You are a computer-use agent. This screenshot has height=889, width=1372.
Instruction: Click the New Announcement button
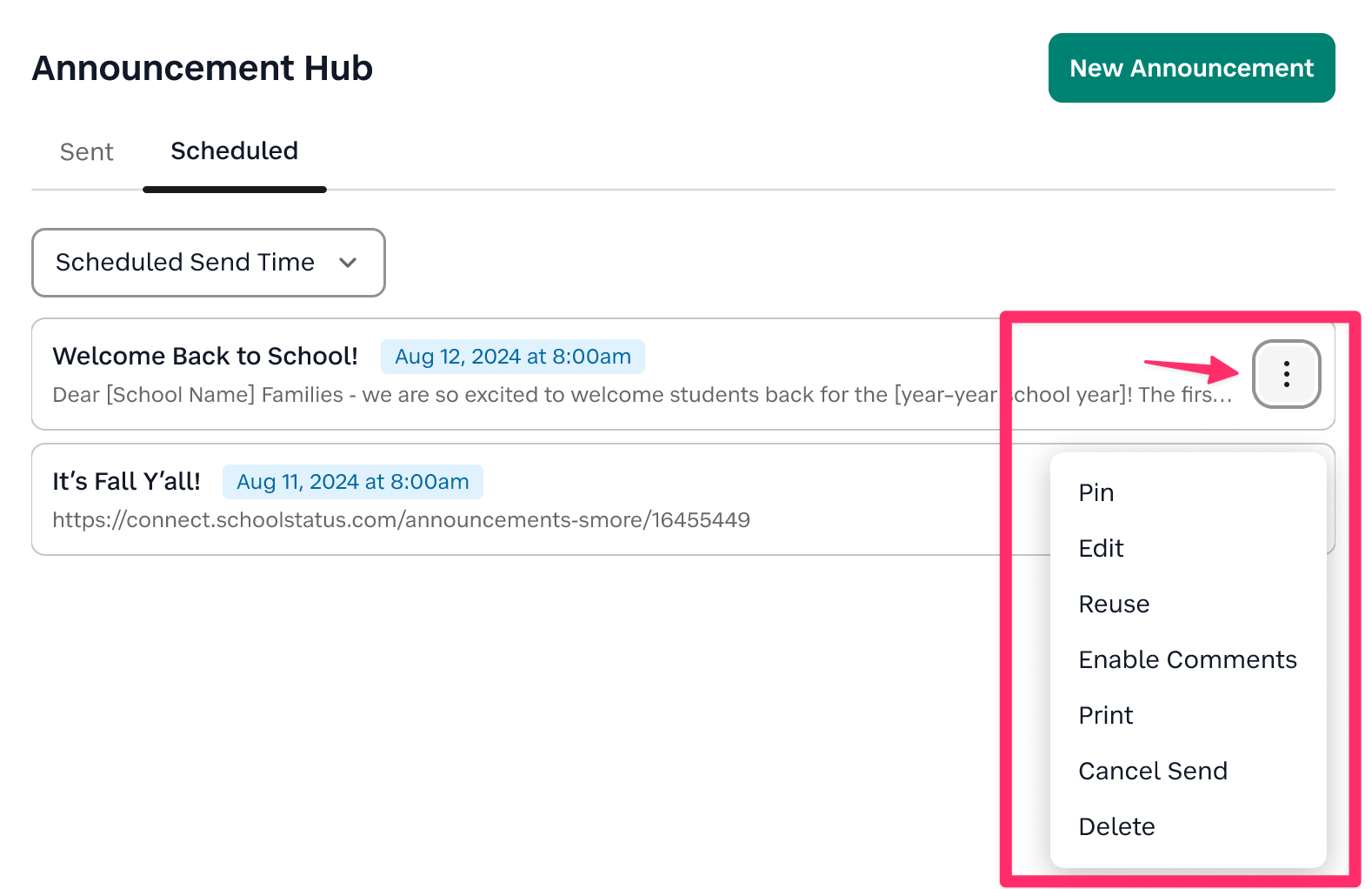pyautogui.click(x=1191, y=68)
